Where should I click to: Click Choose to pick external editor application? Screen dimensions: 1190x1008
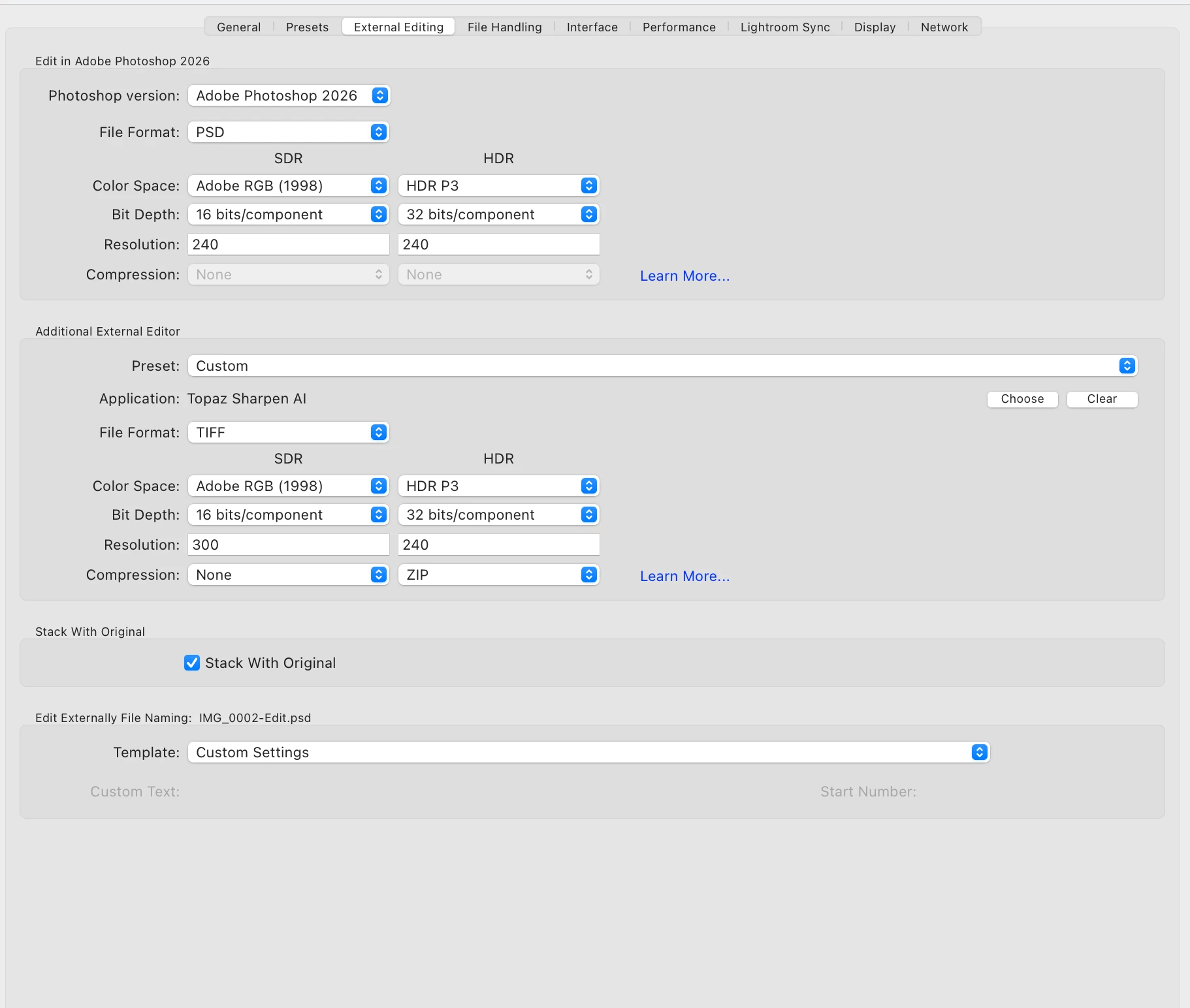tap(1022, 399)
